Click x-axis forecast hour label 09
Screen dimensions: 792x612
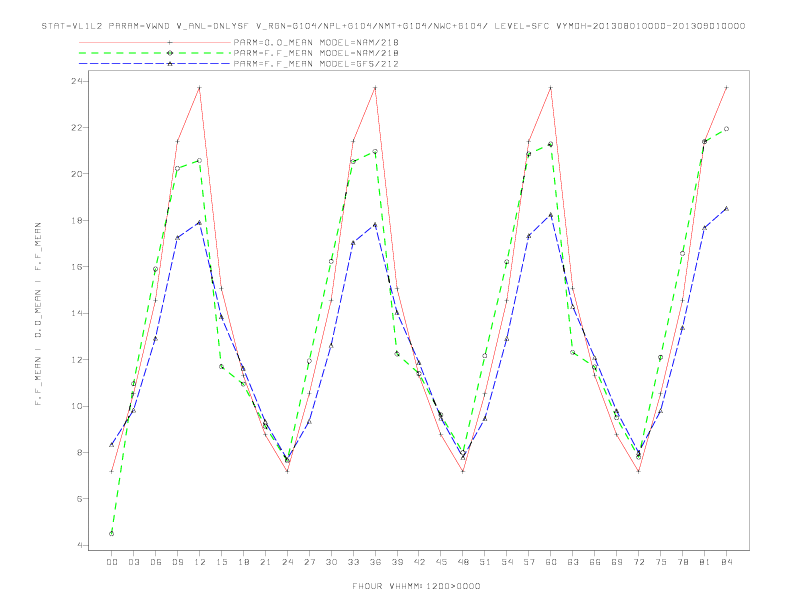tap(177, 562)
